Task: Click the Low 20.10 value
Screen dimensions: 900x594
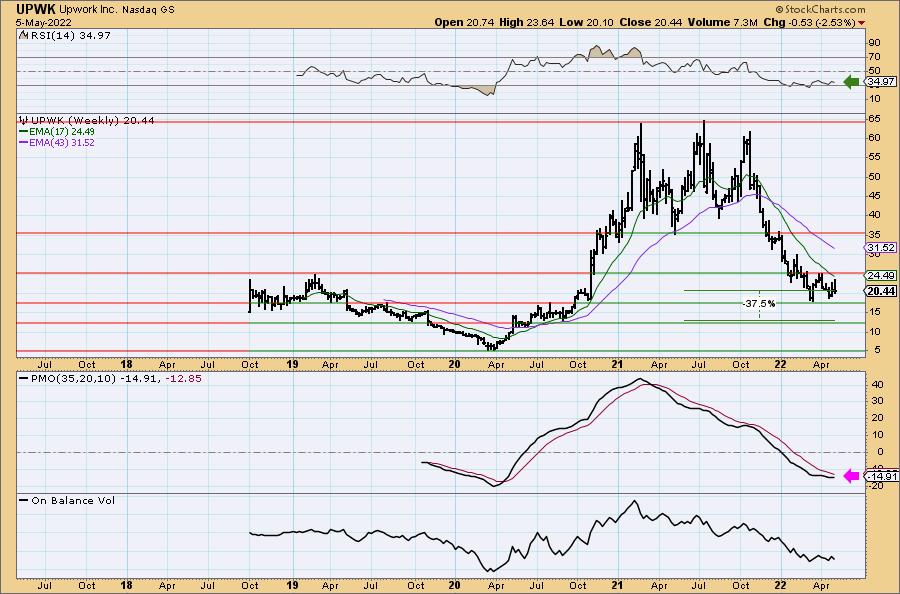Action: click(x=586, y=22)
